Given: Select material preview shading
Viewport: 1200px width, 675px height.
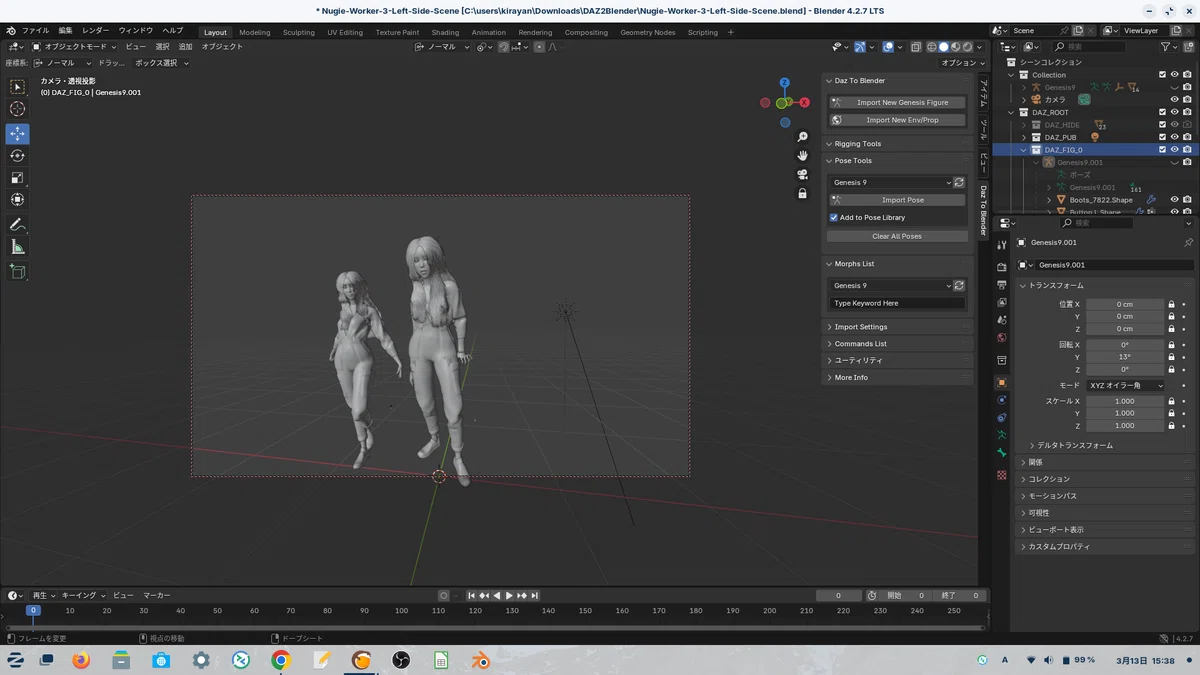Looking at the screenshot, I should pyautogui.click(x=955, y=47).
